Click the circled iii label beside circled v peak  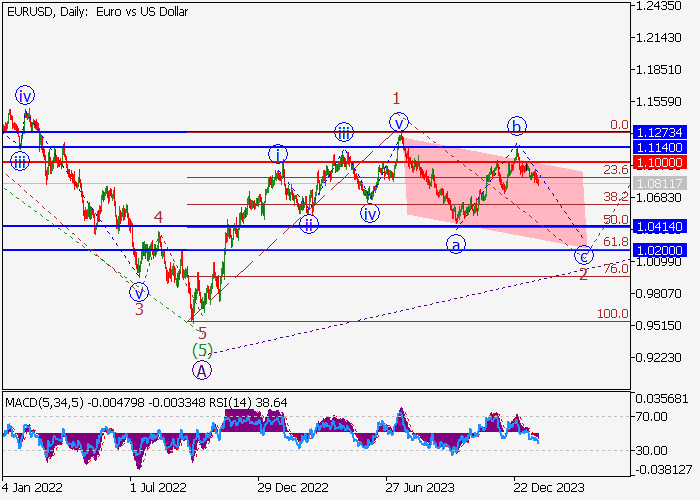pyautogui.click(x=344, y=132)
